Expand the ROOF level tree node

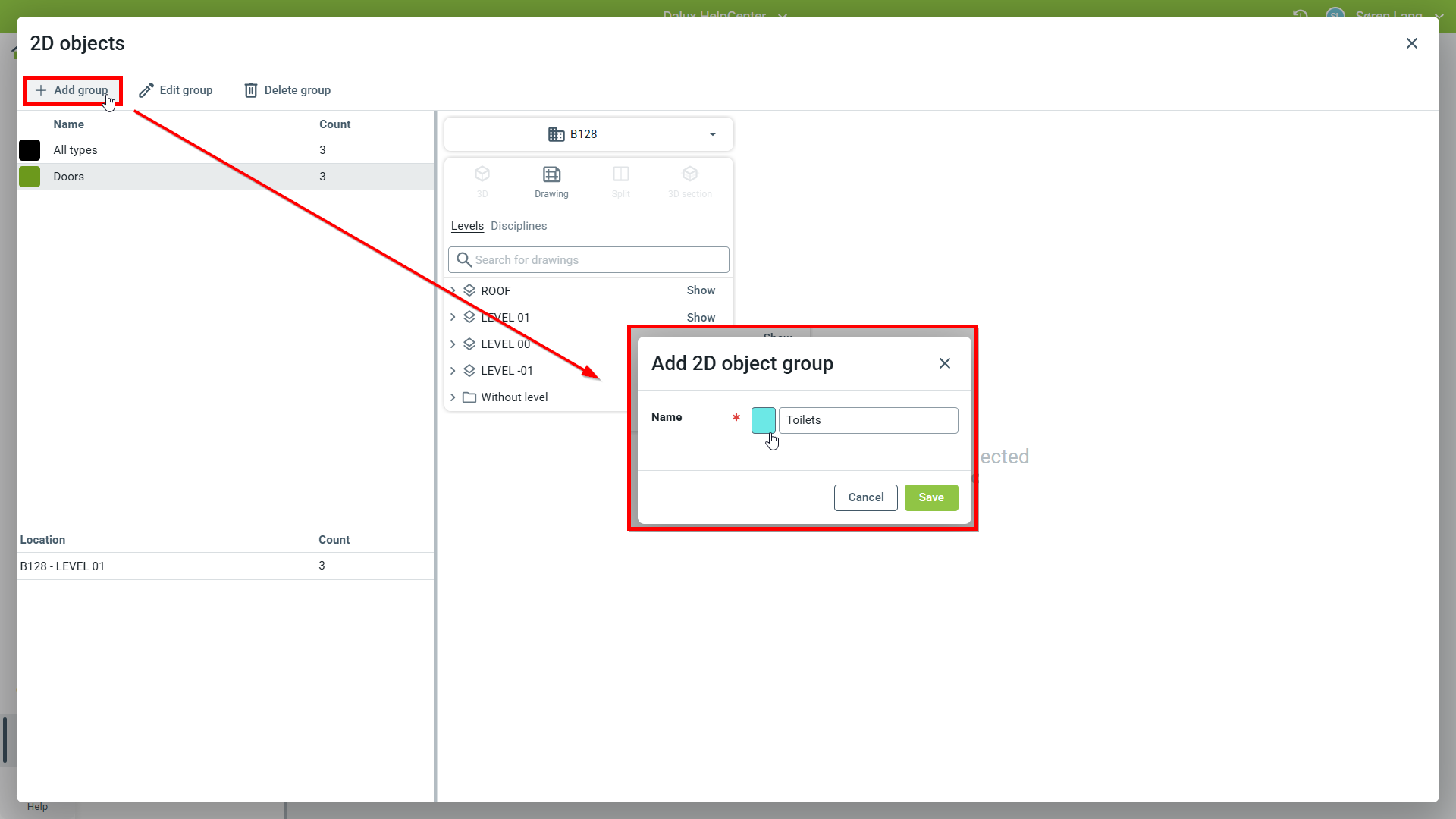click(x=453, y=290)
